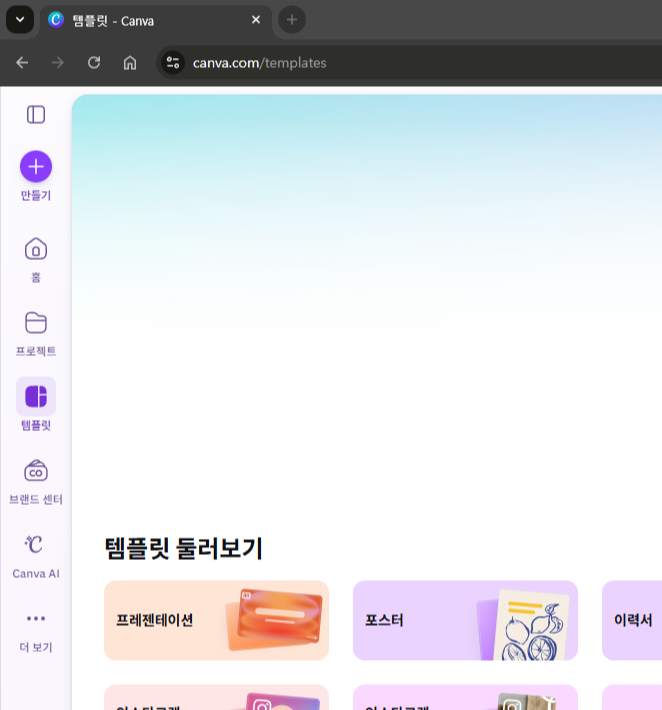Viewport: 662px width, 710px height.
Task: Focus the canva.com/templates address bar
Action: (410, 62)
